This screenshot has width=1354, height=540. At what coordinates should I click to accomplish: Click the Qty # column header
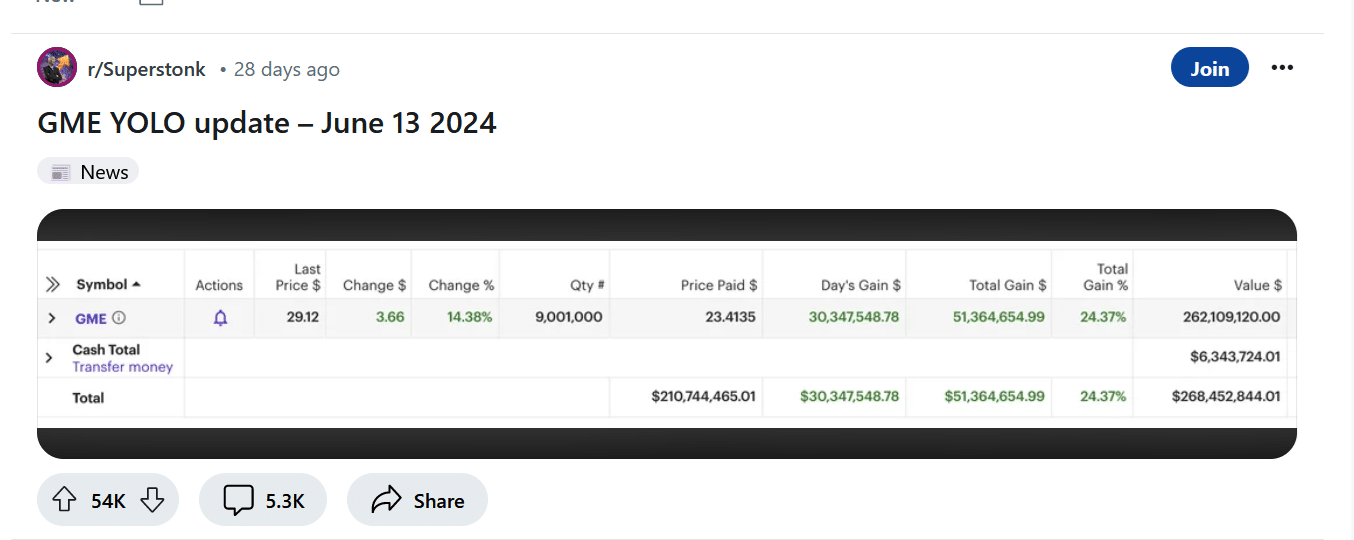587,285
